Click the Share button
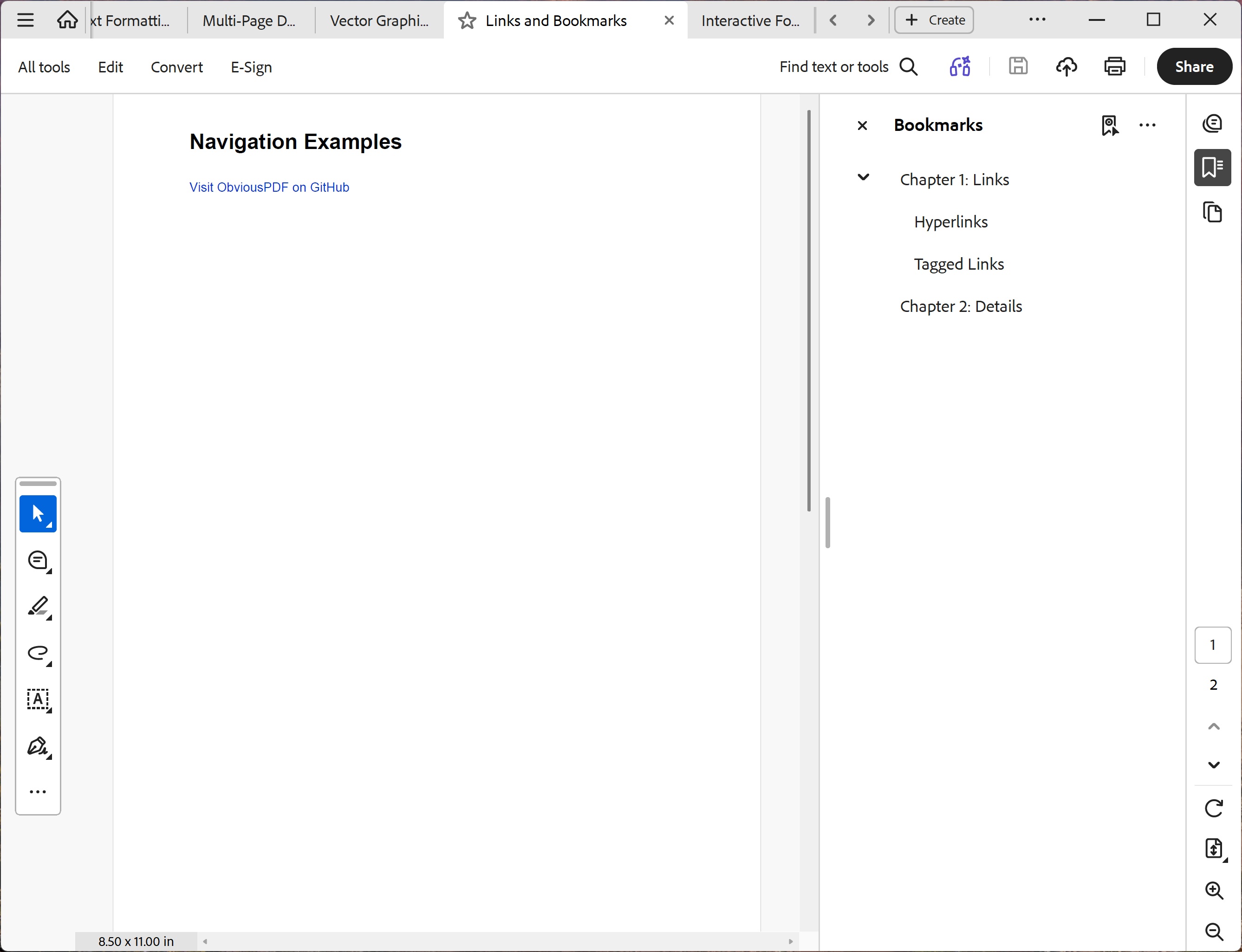Viewport: 1242px width, 952px height. [x=1194, y=66]
